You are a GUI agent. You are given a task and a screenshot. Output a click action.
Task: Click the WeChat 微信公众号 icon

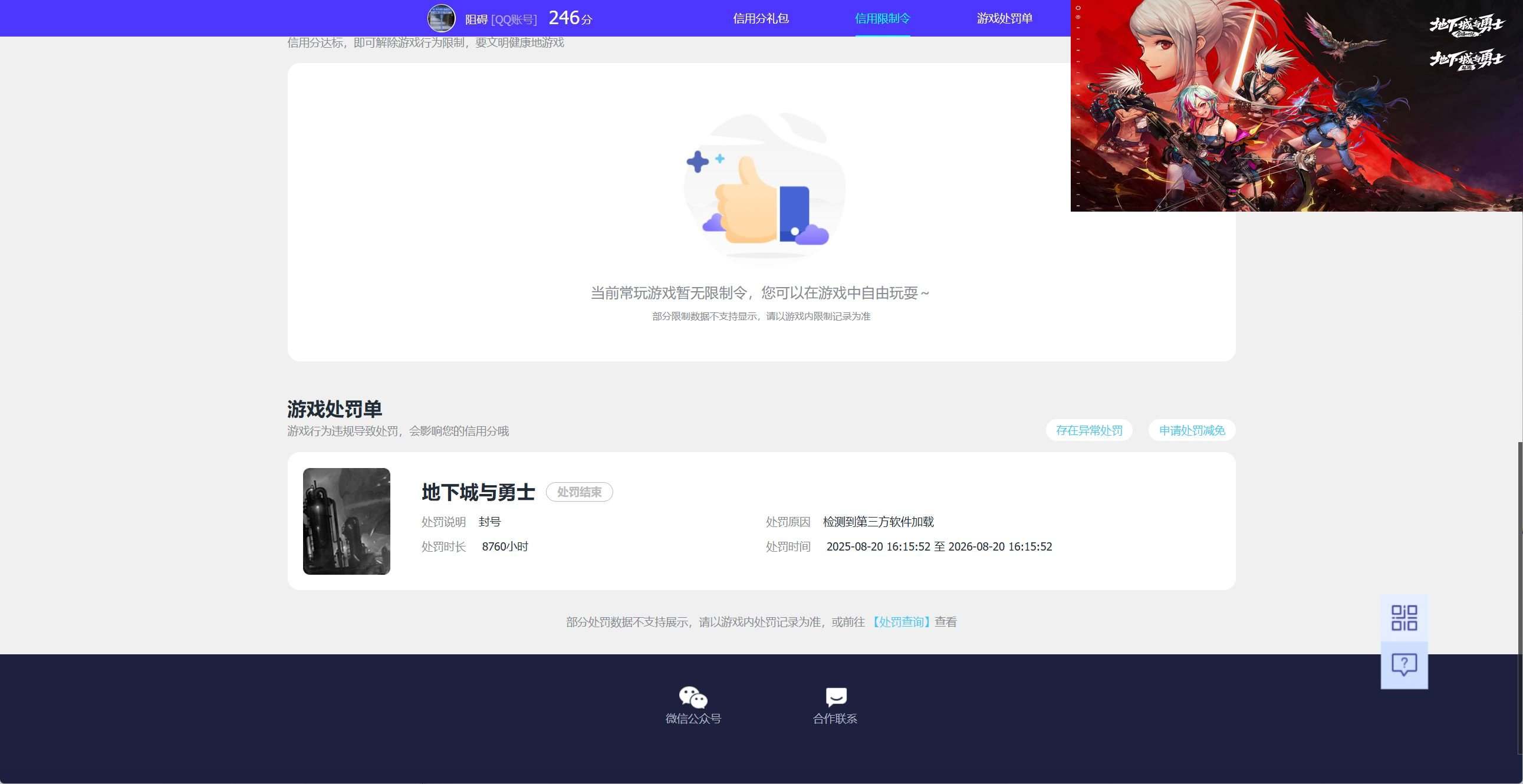click(693, 697)
